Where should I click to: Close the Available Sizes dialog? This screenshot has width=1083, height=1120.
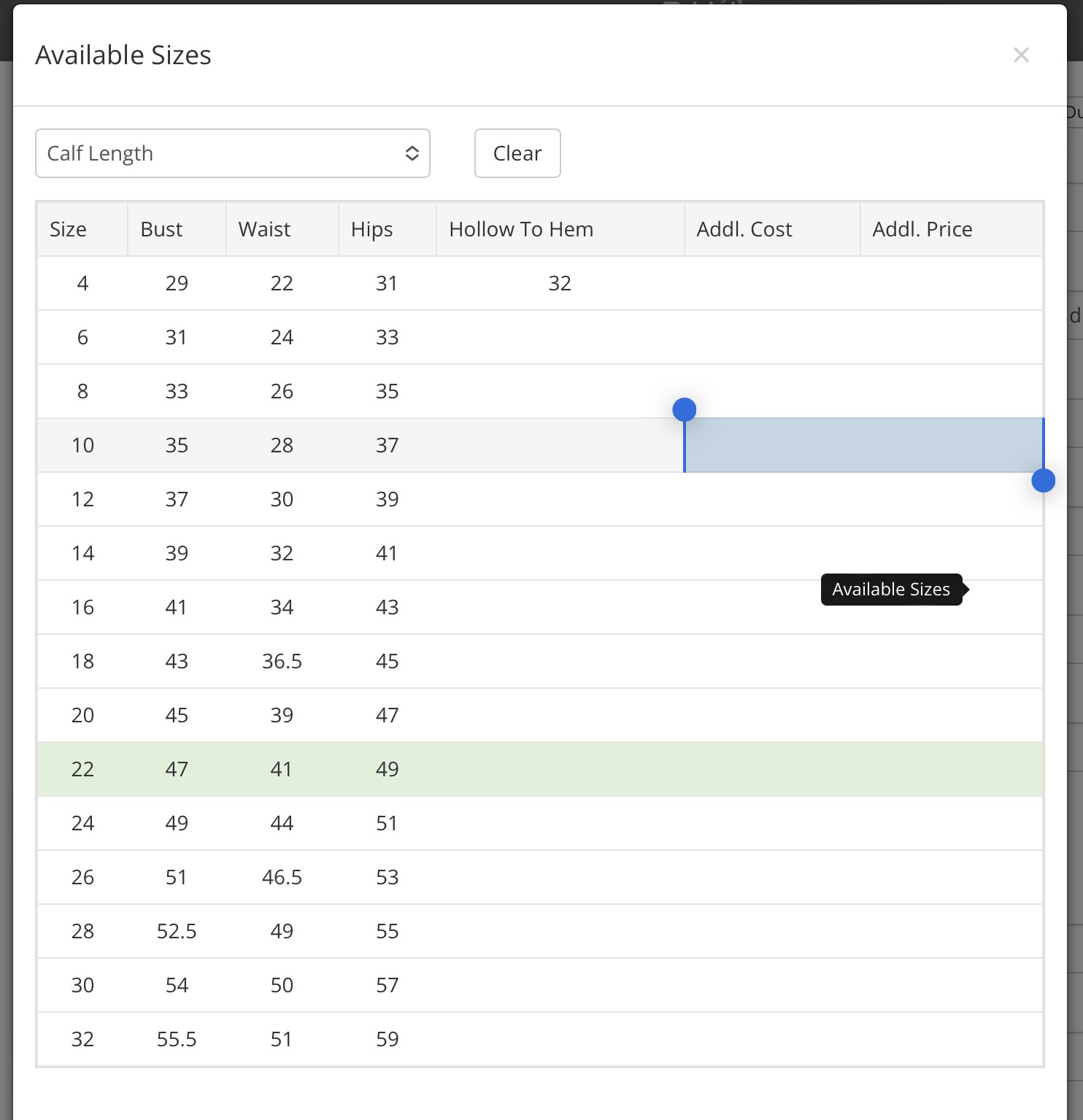click(x=1021, y=55)
